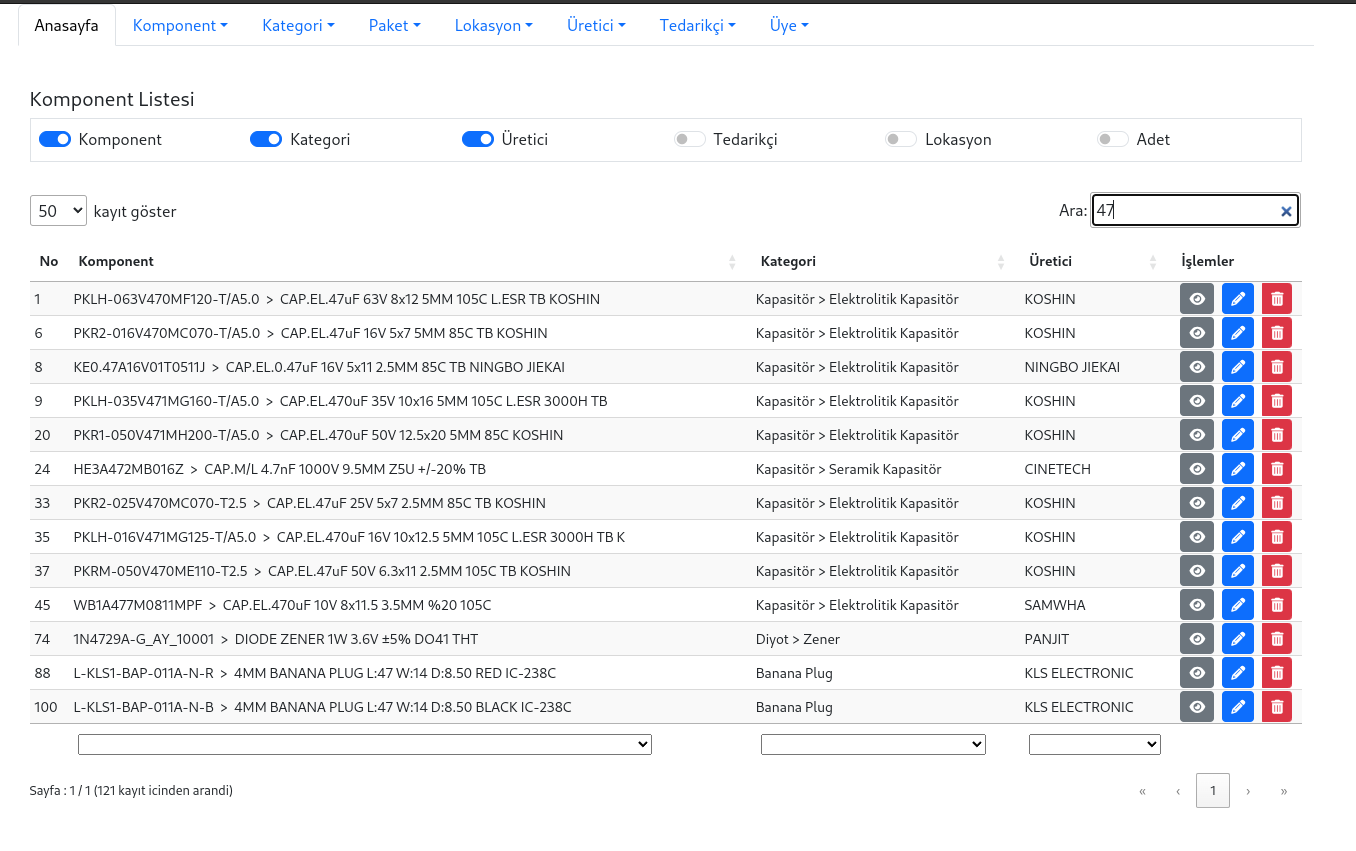This screenshot has width=1356, height=851.
Task: Edit the PKLH-016V471MG125-T/A5.0 component
Action: 1238,537
